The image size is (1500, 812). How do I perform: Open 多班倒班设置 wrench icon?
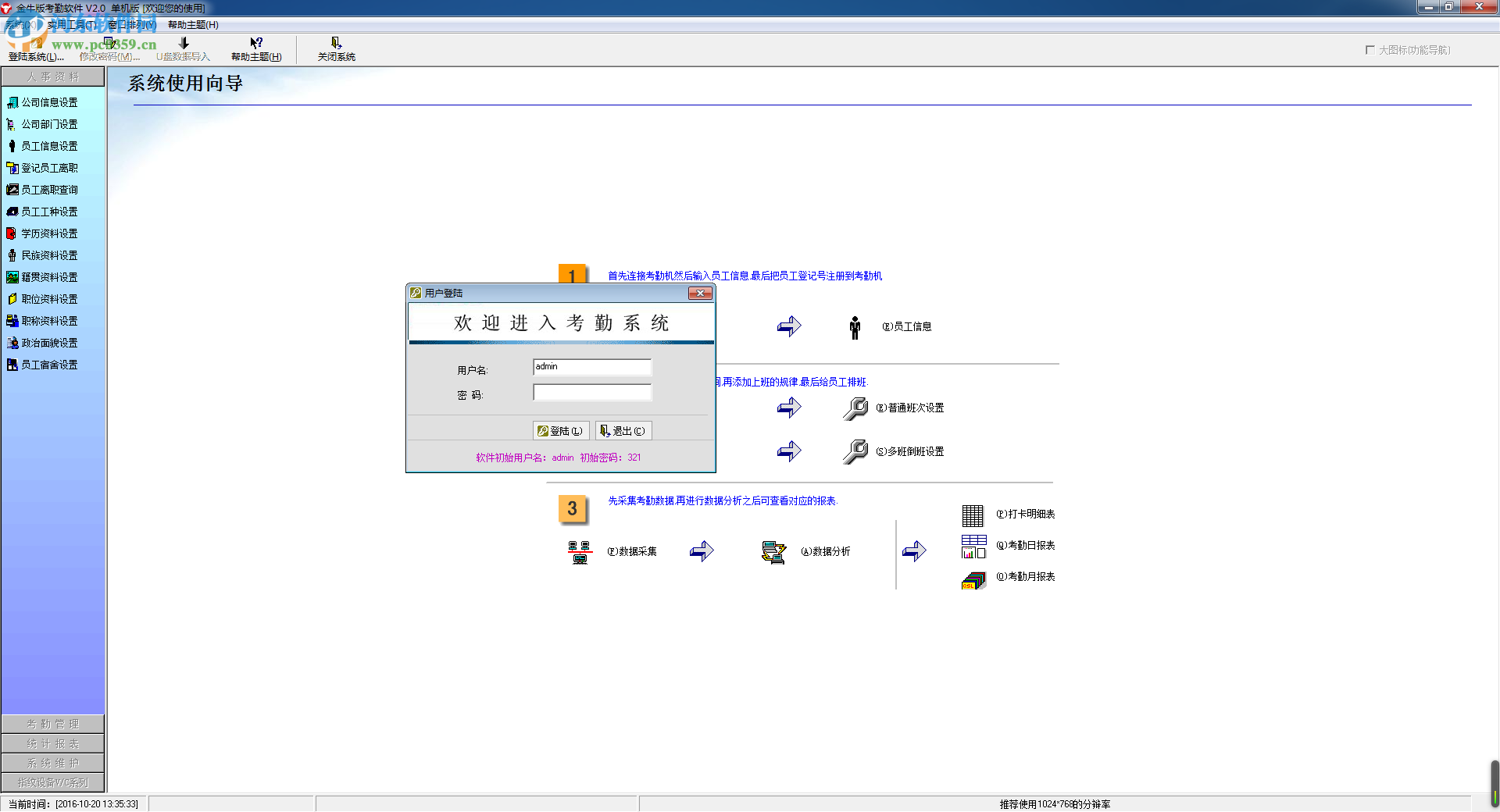tap(855, 452)
